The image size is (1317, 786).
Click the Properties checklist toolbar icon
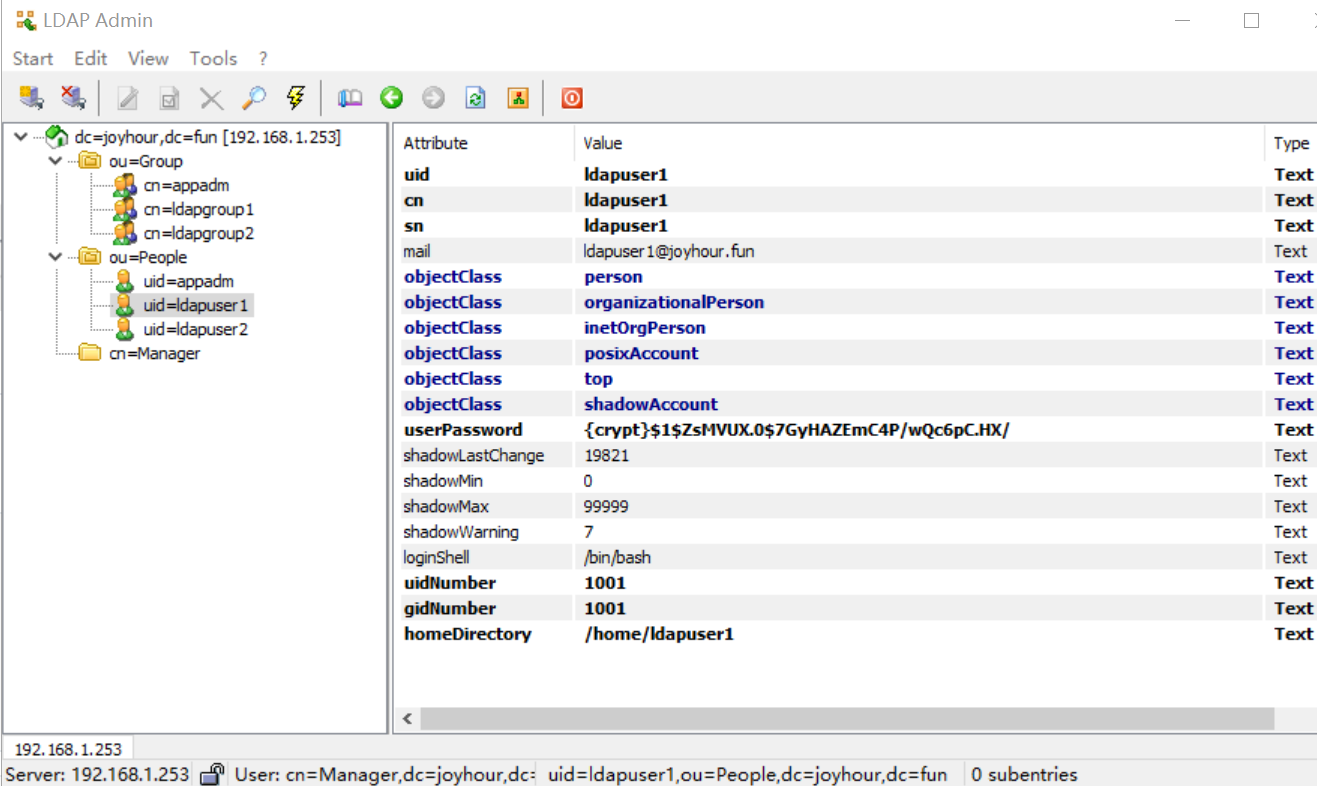pos(170,98)
